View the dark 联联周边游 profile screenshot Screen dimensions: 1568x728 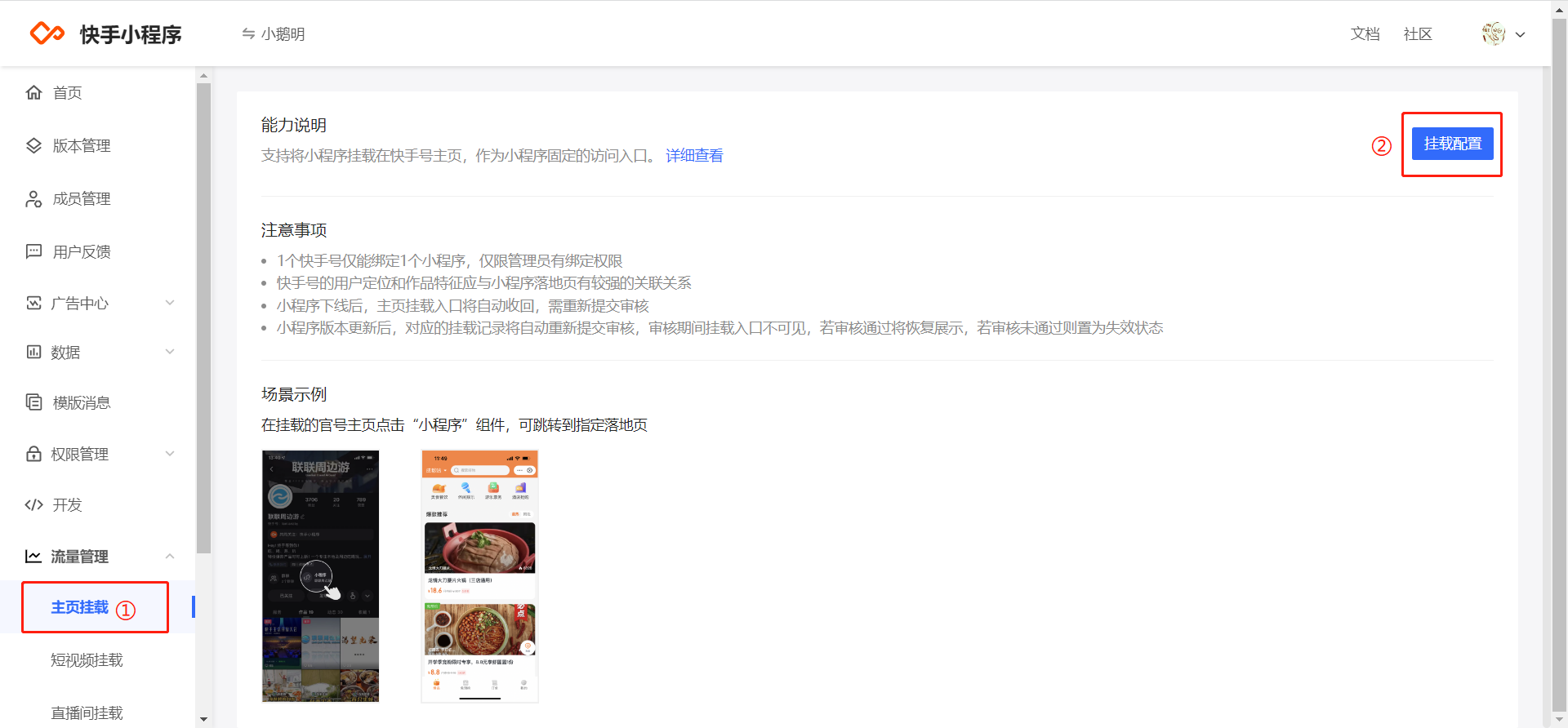(x=320, y=576)
